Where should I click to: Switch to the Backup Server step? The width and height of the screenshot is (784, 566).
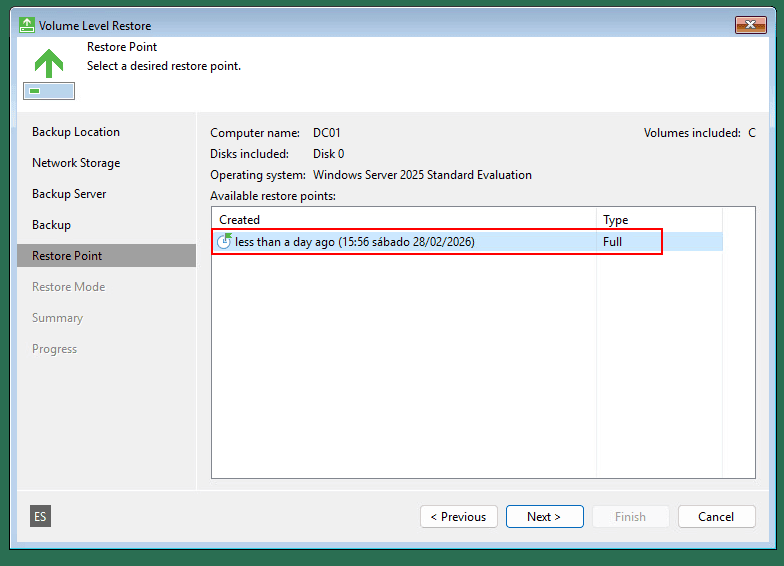pos(69,194)
